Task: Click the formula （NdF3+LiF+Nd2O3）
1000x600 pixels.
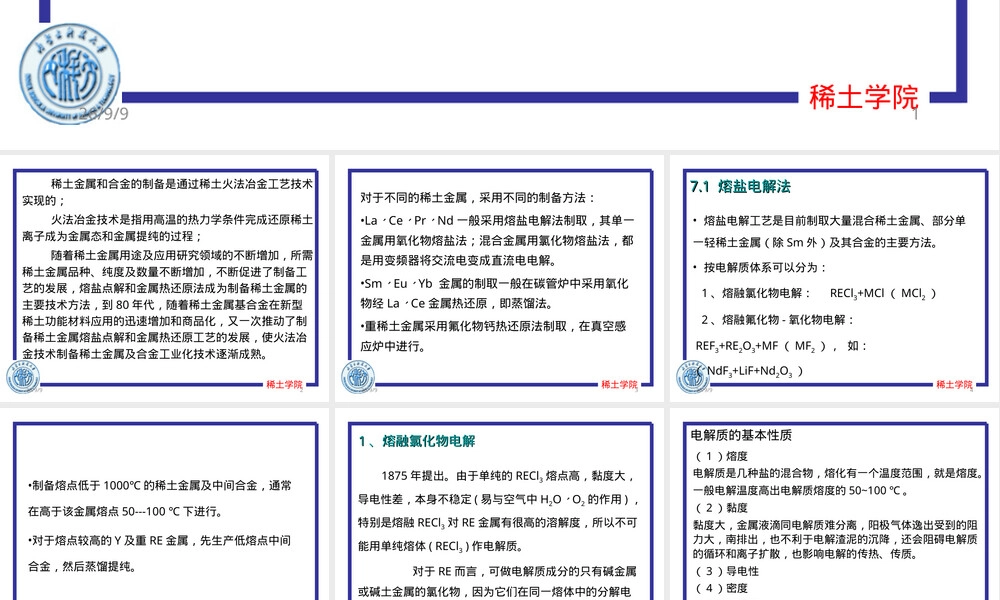Action: [750, 371]
